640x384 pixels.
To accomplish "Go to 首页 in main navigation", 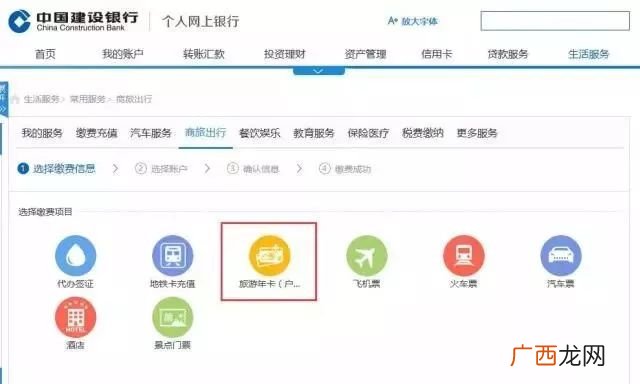I will (45, 54).
